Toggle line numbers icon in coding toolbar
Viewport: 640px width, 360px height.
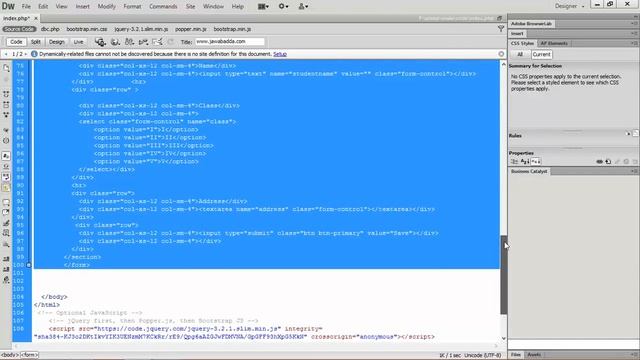[6, 156]
